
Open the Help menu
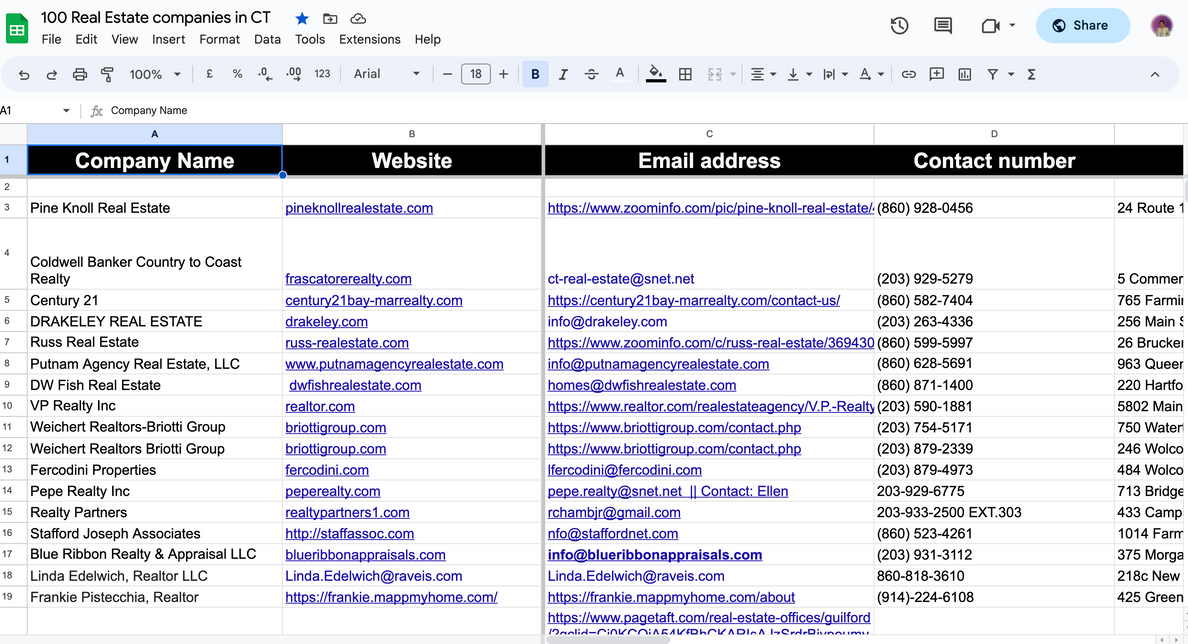(x=427, y=39)
